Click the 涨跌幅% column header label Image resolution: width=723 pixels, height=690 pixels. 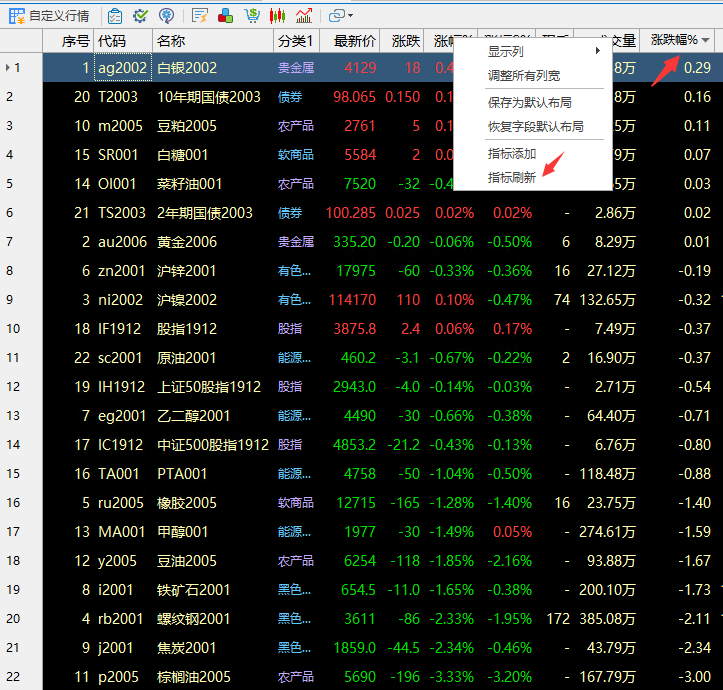(674, 40)
